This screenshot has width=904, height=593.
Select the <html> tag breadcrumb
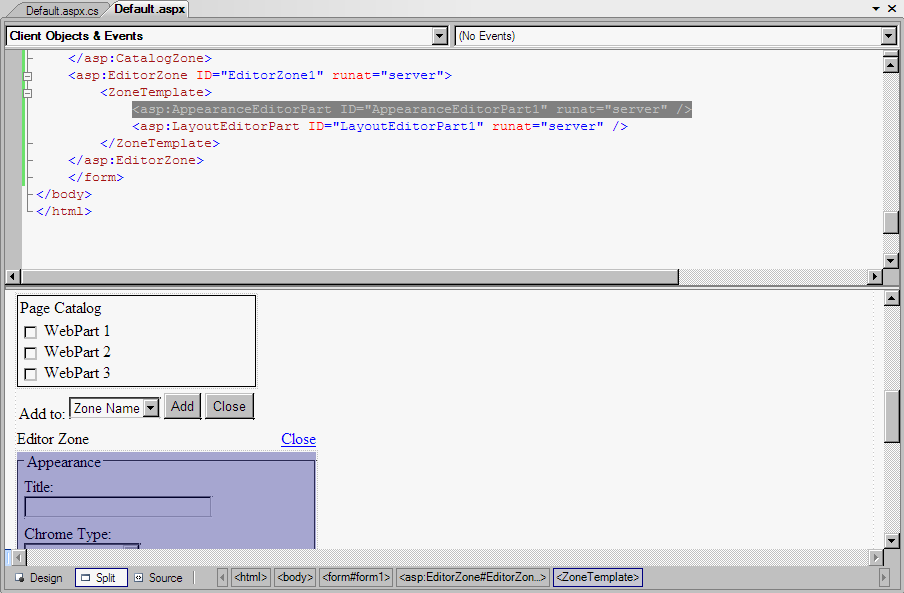pyautogui.click(x=251, y=577)
